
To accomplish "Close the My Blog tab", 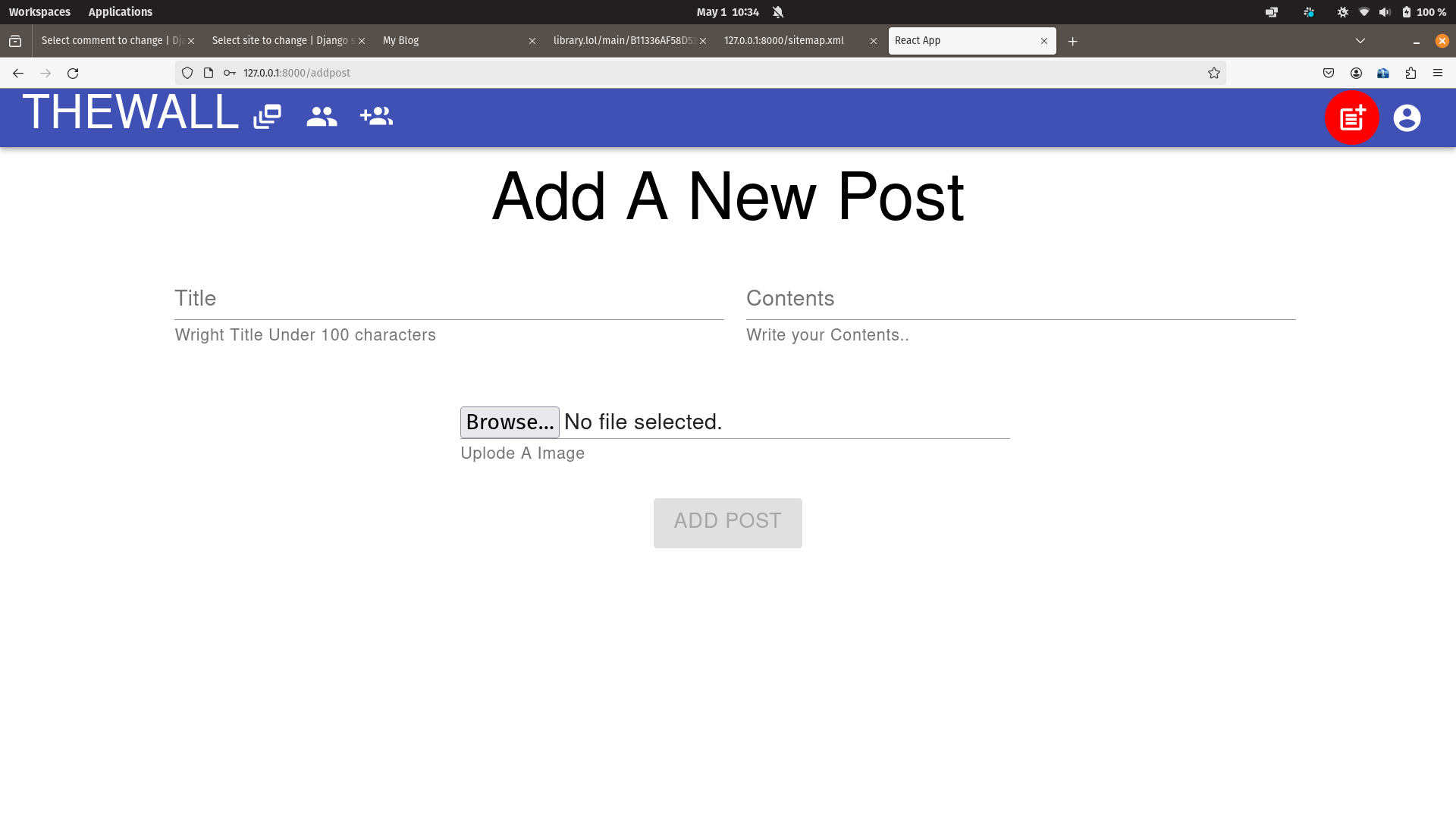I will (x=532, y=41).
